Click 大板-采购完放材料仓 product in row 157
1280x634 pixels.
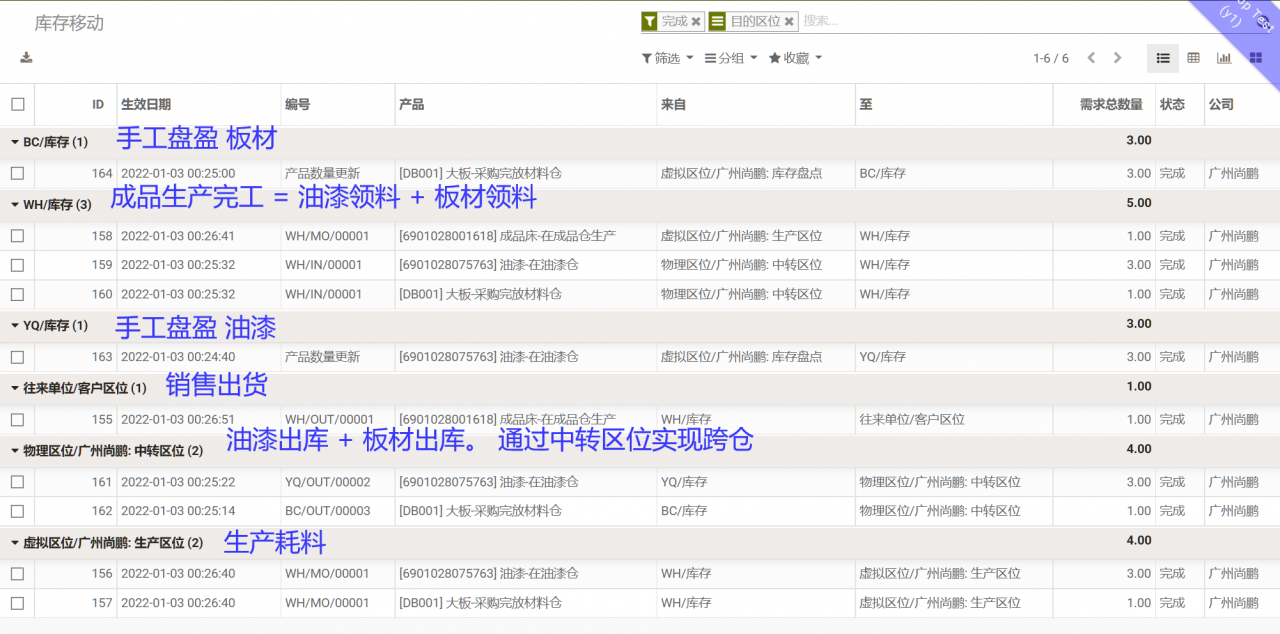pos(480,603)
